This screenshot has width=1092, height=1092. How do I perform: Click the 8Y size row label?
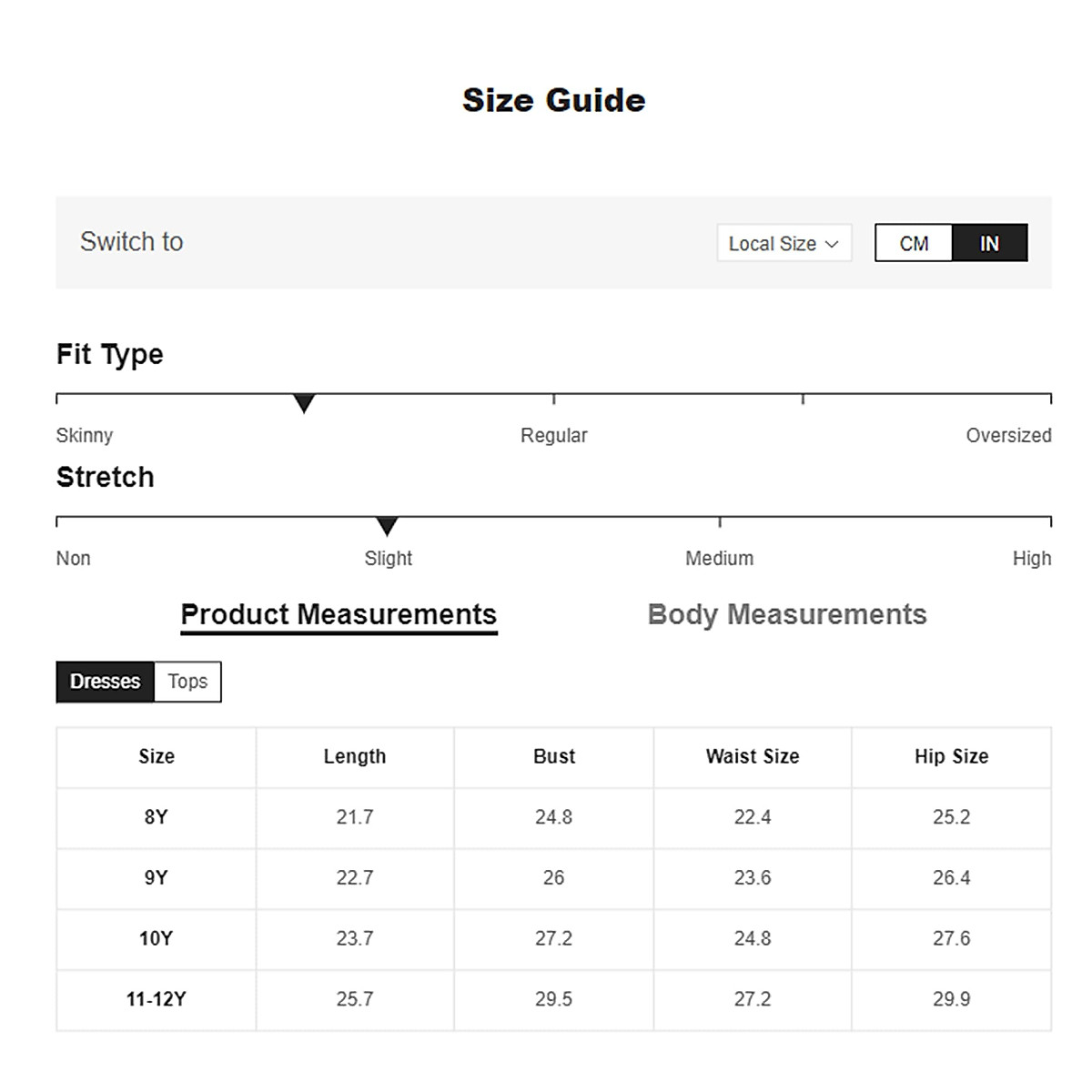(156, 817)
